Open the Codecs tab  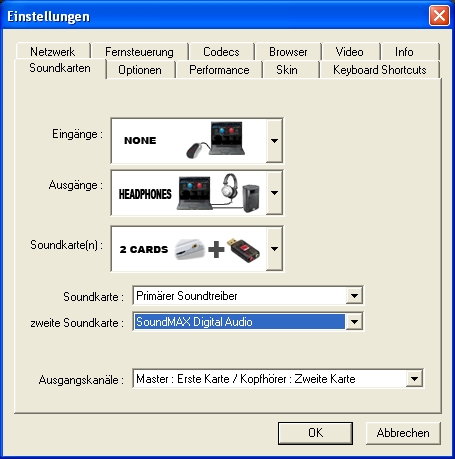pos(221,52)
